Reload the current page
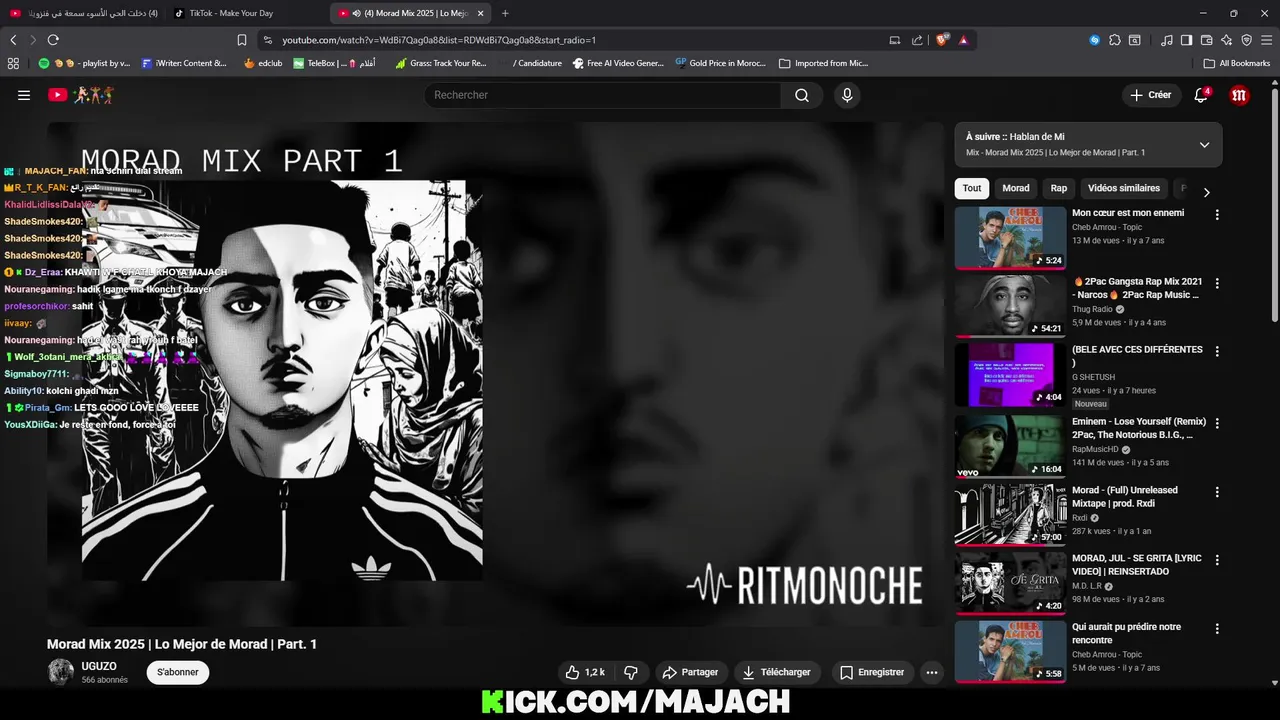The width and height of the screenshot is (1280, 720). tap(53, 40)
